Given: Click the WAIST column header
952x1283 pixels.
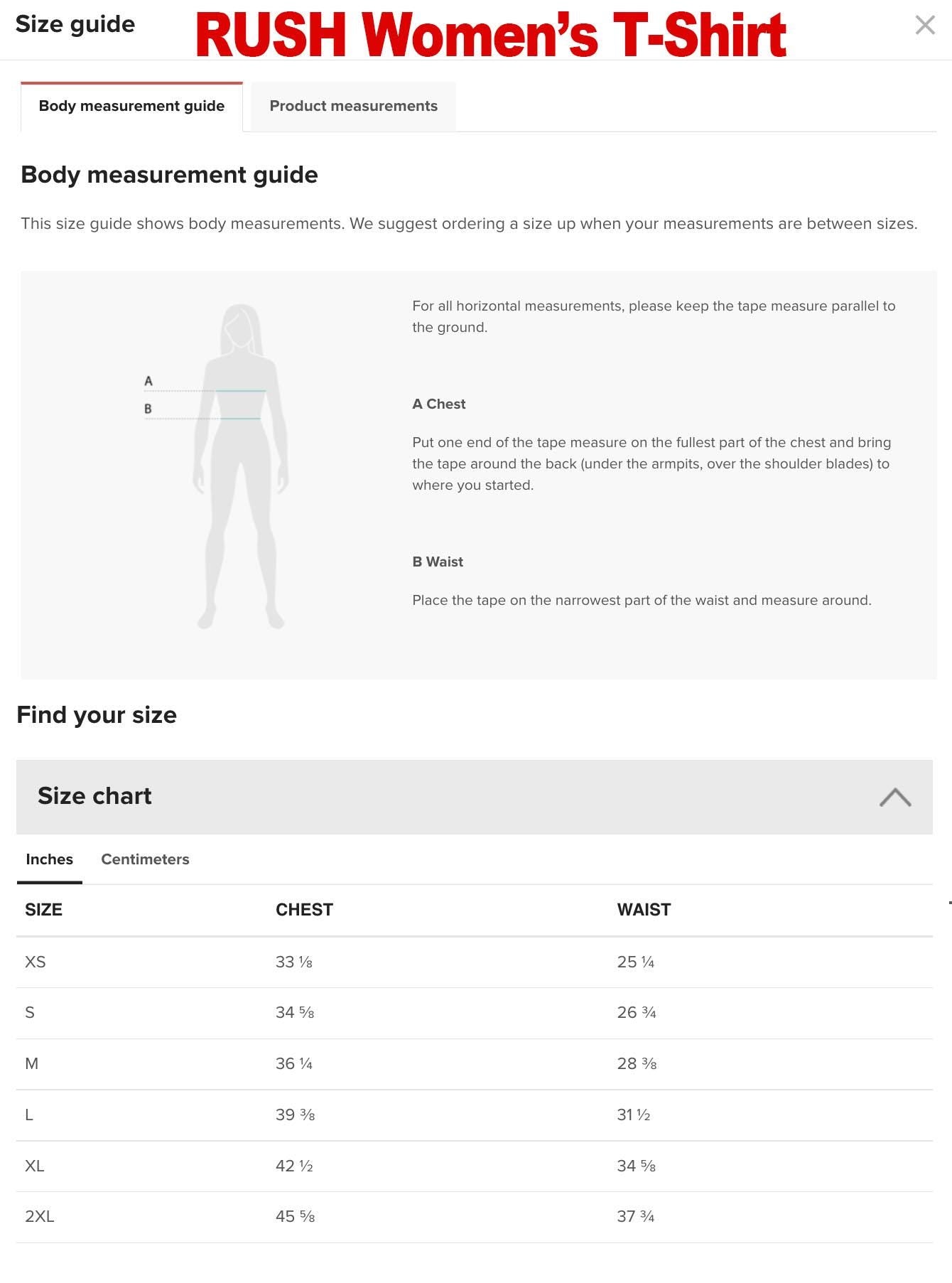Looking at the screenshot, I should pos(644,908).
